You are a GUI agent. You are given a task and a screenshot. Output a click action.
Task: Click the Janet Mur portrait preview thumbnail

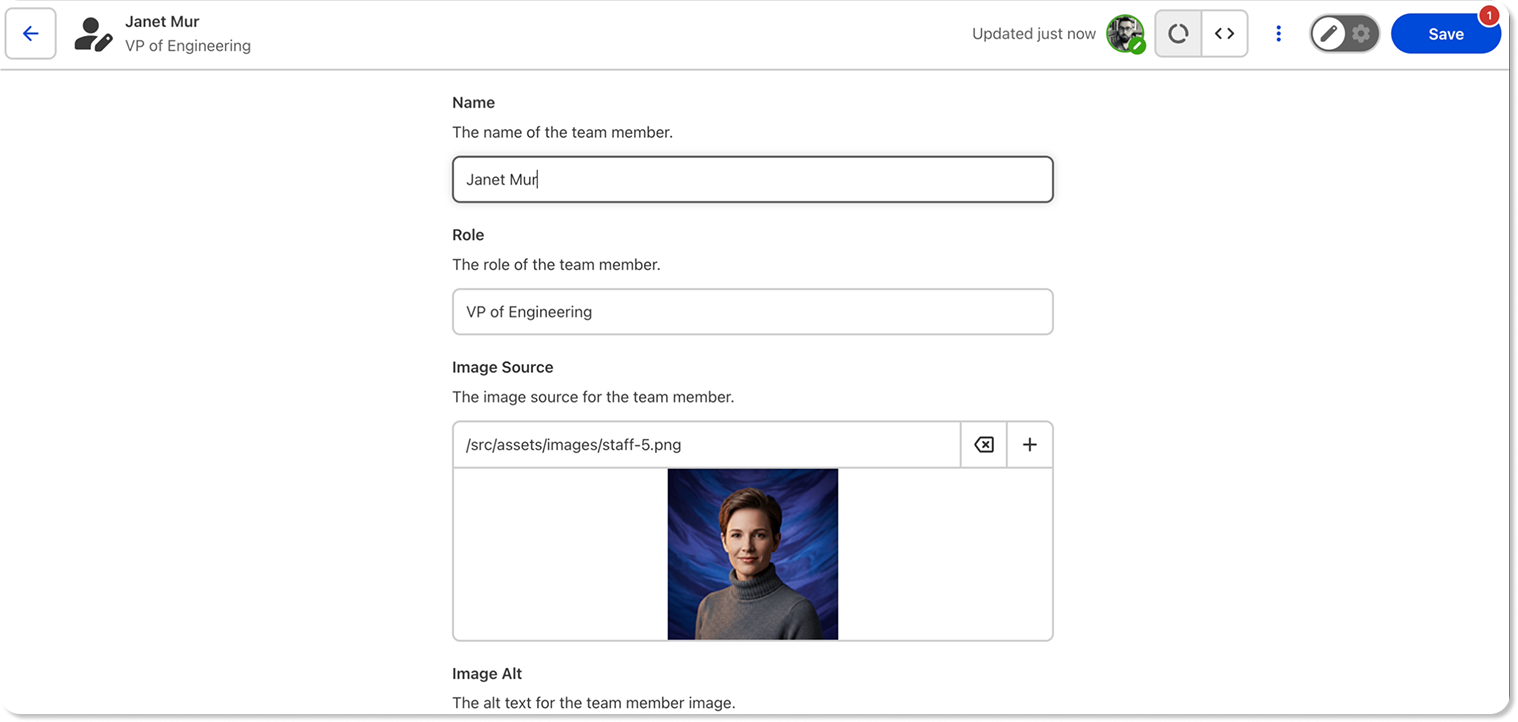752,554
